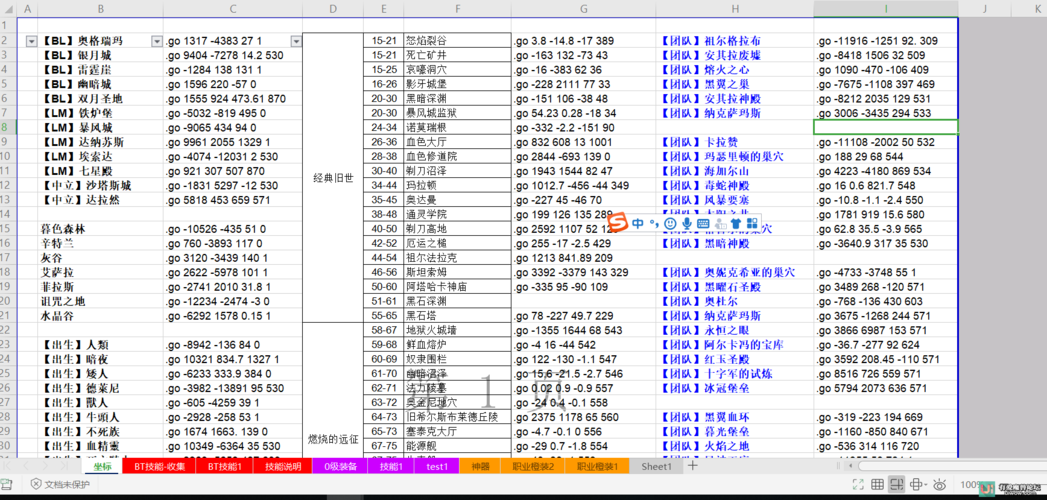Screen dimensions: 1047x500
Task: Add a new sheet with the plus button
Action: coord(693,466)
